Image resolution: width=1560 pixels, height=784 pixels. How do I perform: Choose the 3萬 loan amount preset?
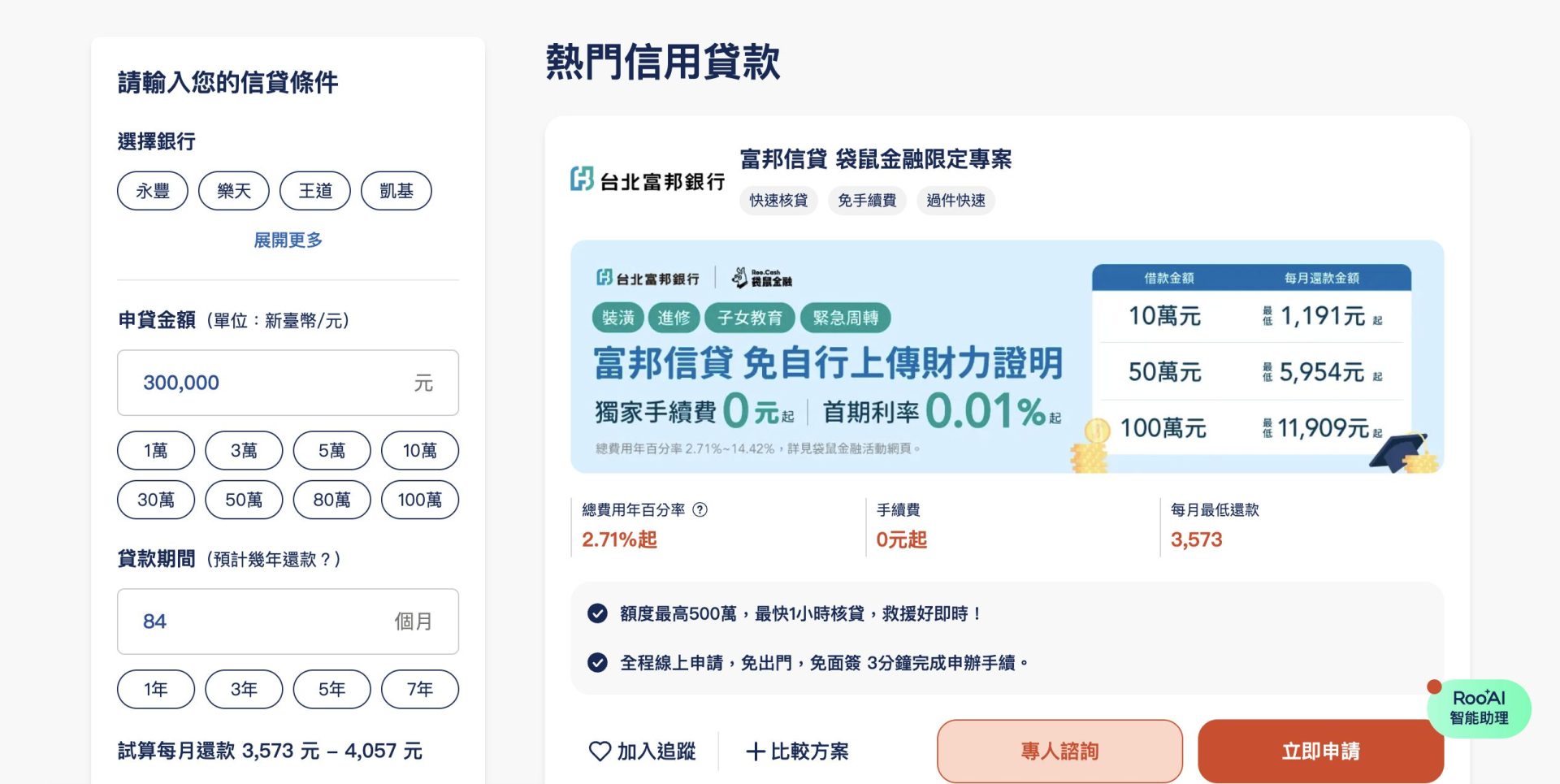(x=244, y=450)
